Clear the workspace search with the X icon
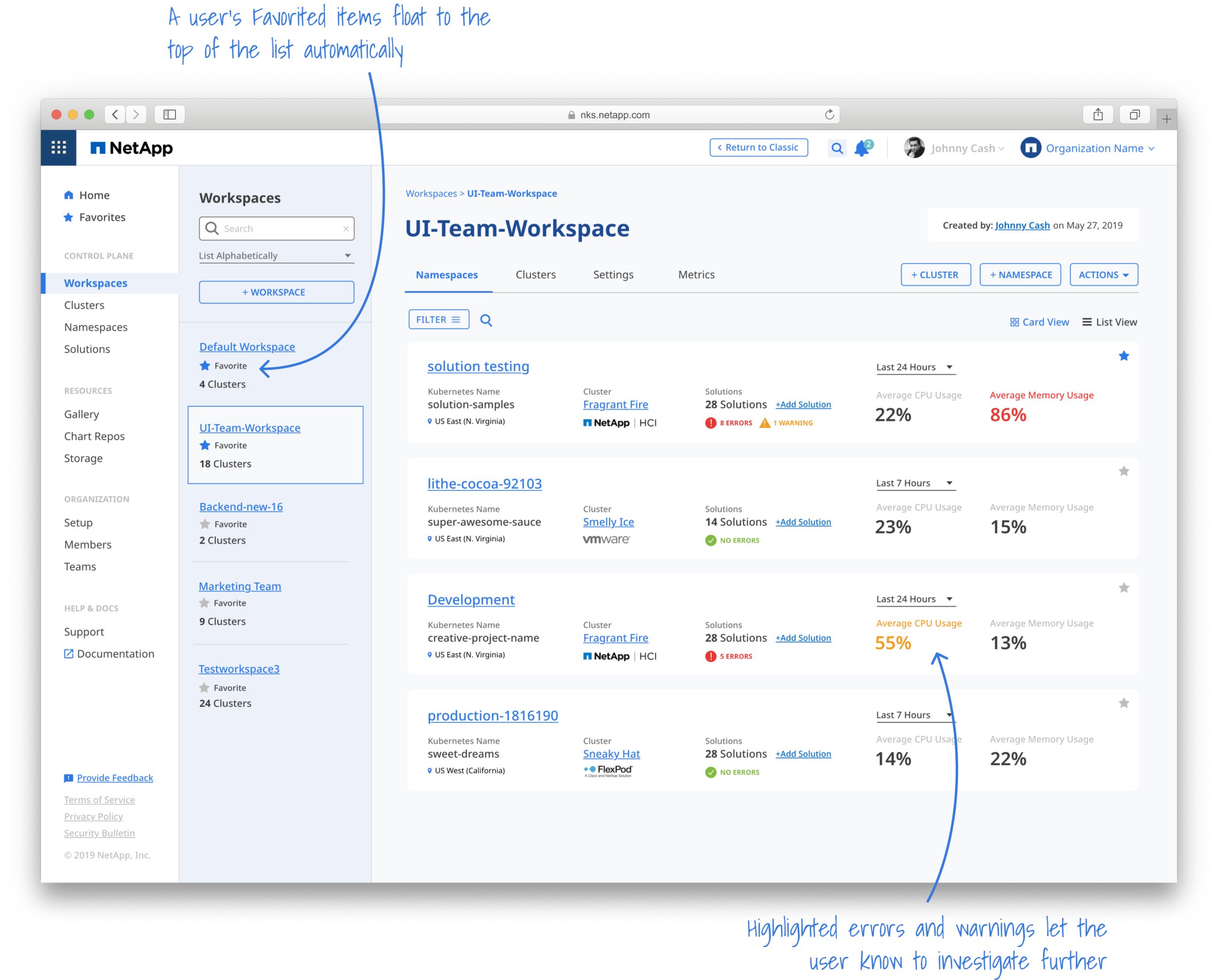 [x=346, y=229]
